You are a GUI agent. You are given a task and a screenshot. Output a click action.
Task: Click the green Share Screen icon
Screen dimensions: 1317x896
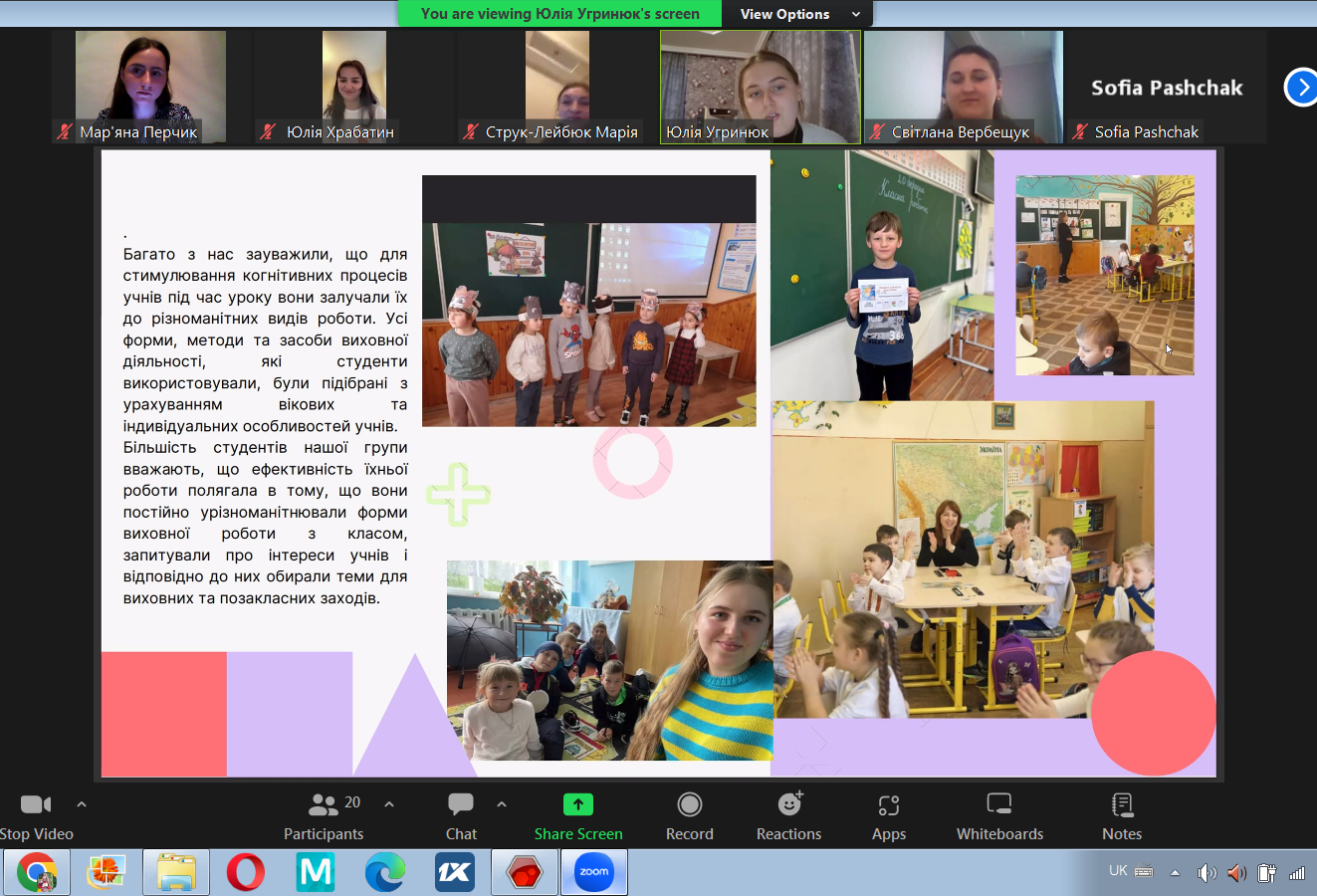click(x=577, y=804)
